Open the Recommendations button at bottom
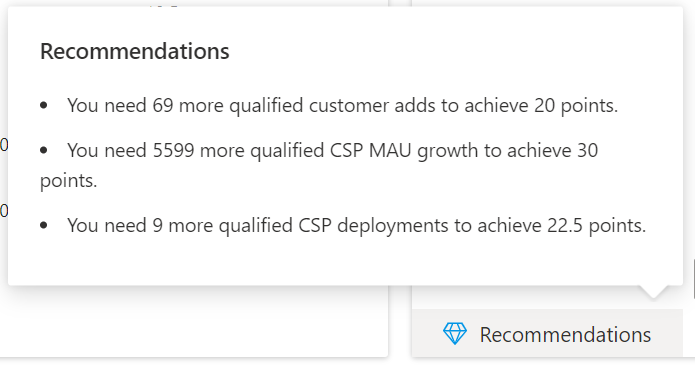Viewport: 695px width, 371px height. [x=547, y=333]
